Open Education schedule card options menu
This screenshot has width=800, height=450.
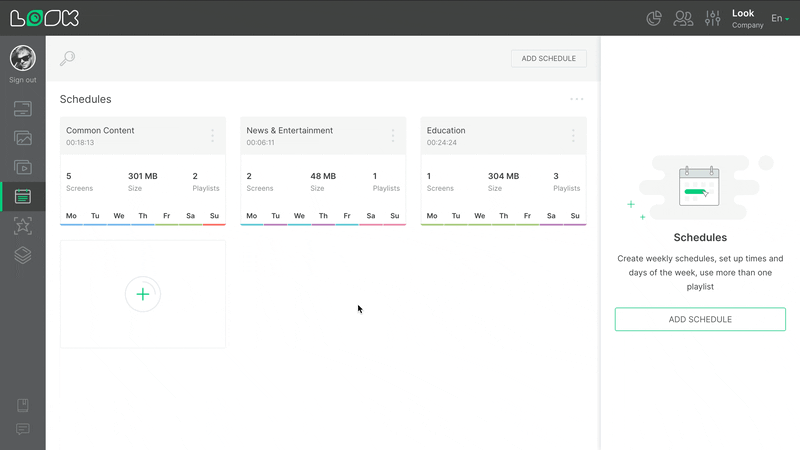pyautogui.click(x=573, y=136)
